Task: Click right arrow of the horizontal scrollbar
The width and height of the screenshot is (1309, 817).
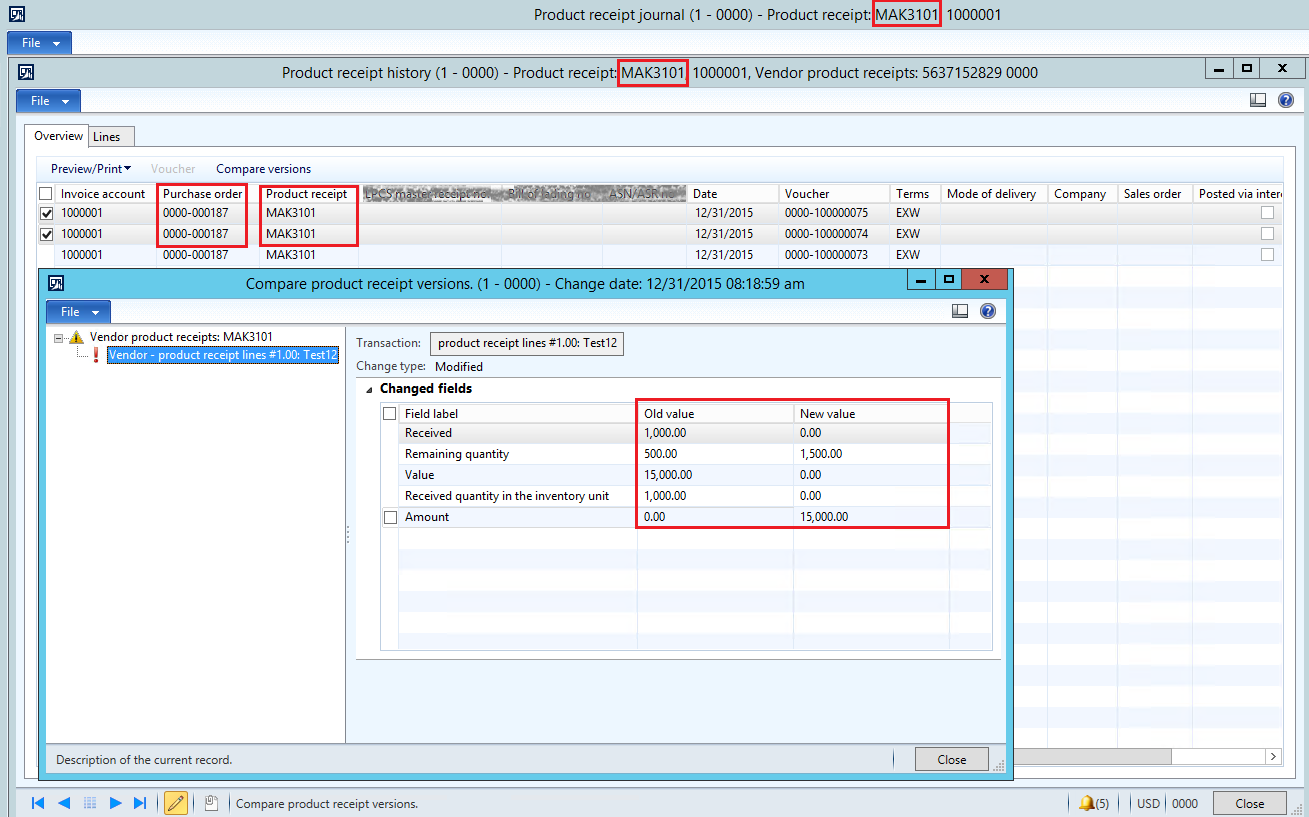Action: [x=1273, y=757]
